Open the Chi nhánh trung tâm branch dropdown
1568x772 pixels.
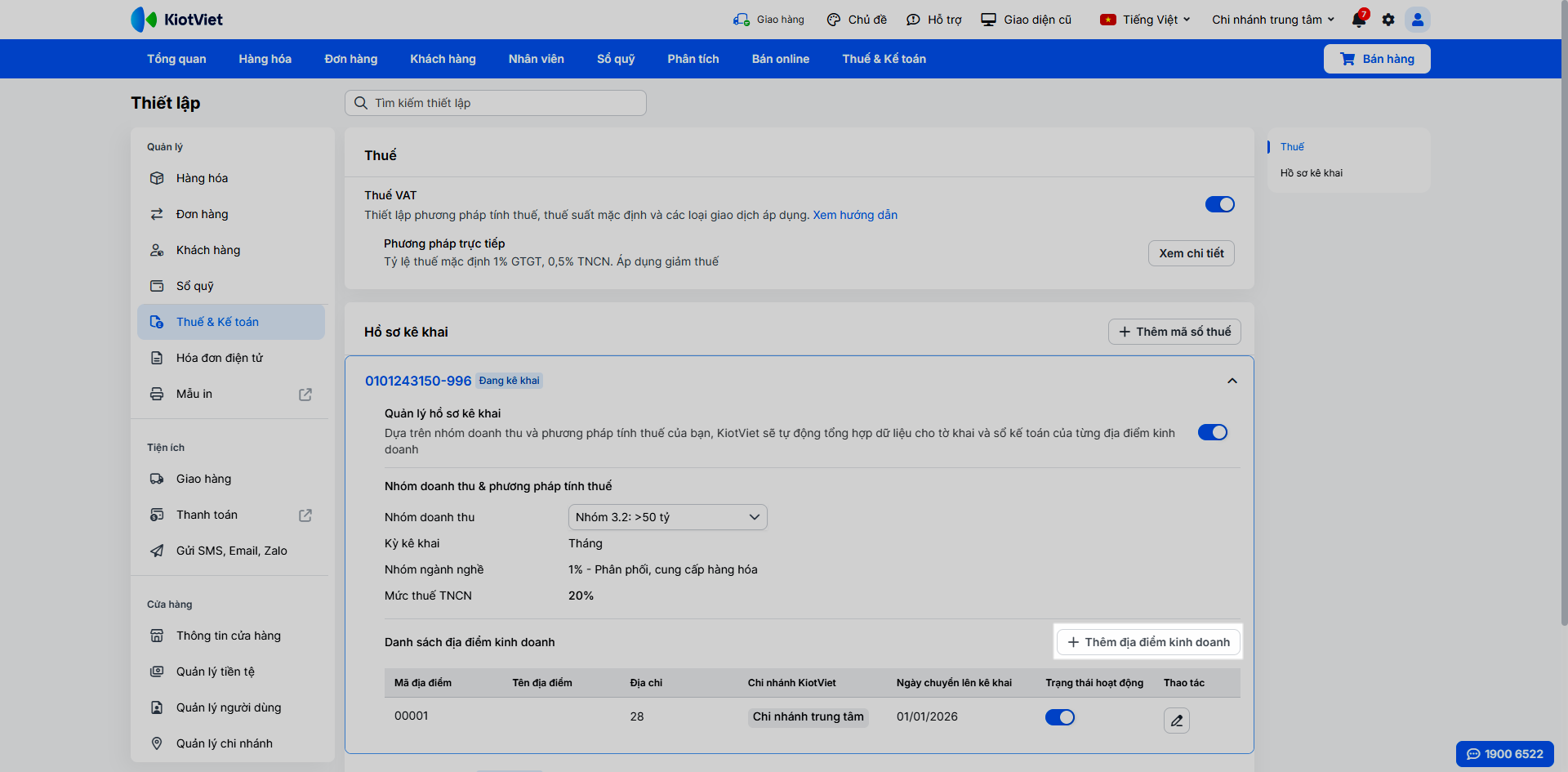click(1273, 20)
